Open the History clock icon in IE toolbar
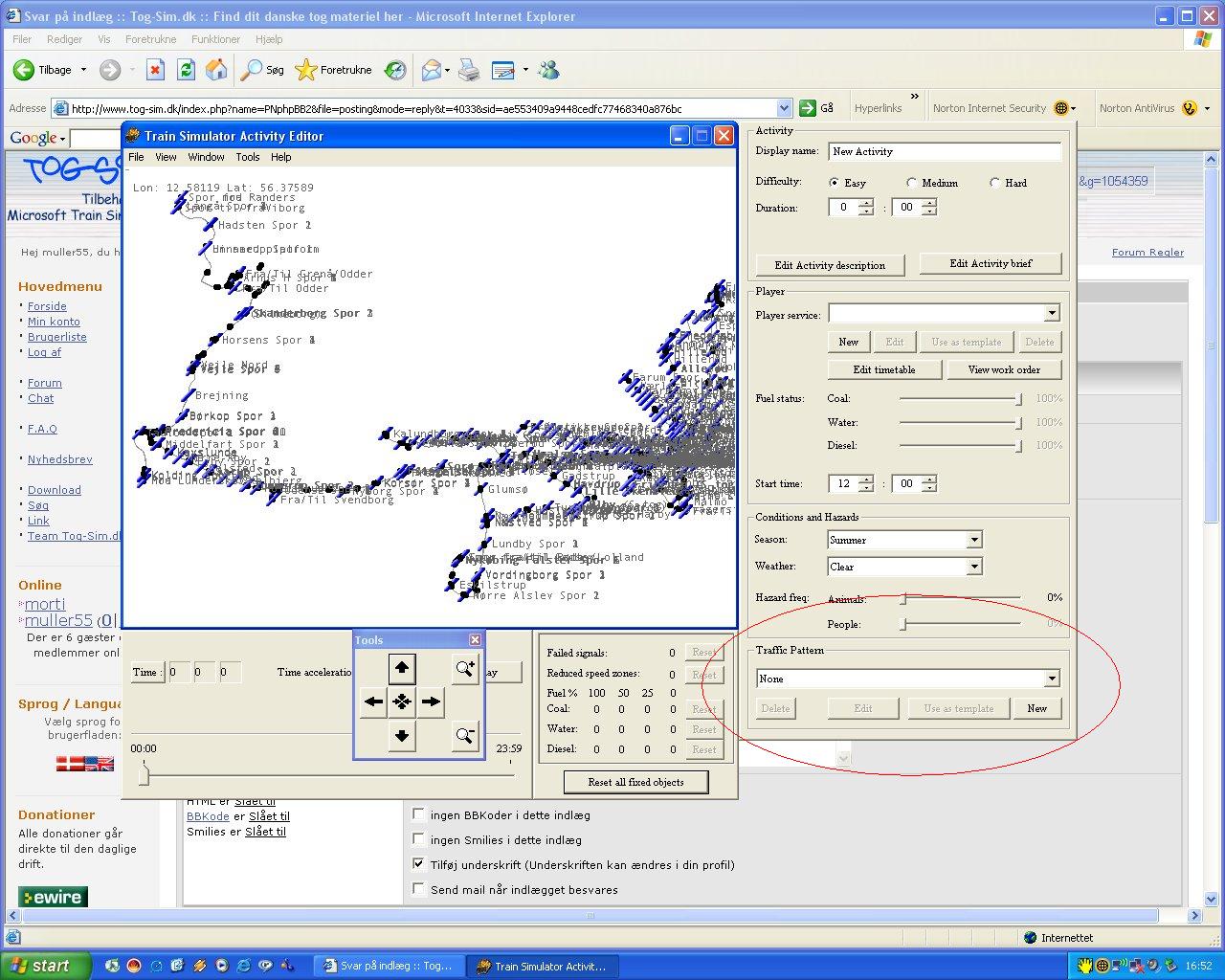The width and height of the screenshot is (1225, 980). pyautogui.click(x=395, y=70)
